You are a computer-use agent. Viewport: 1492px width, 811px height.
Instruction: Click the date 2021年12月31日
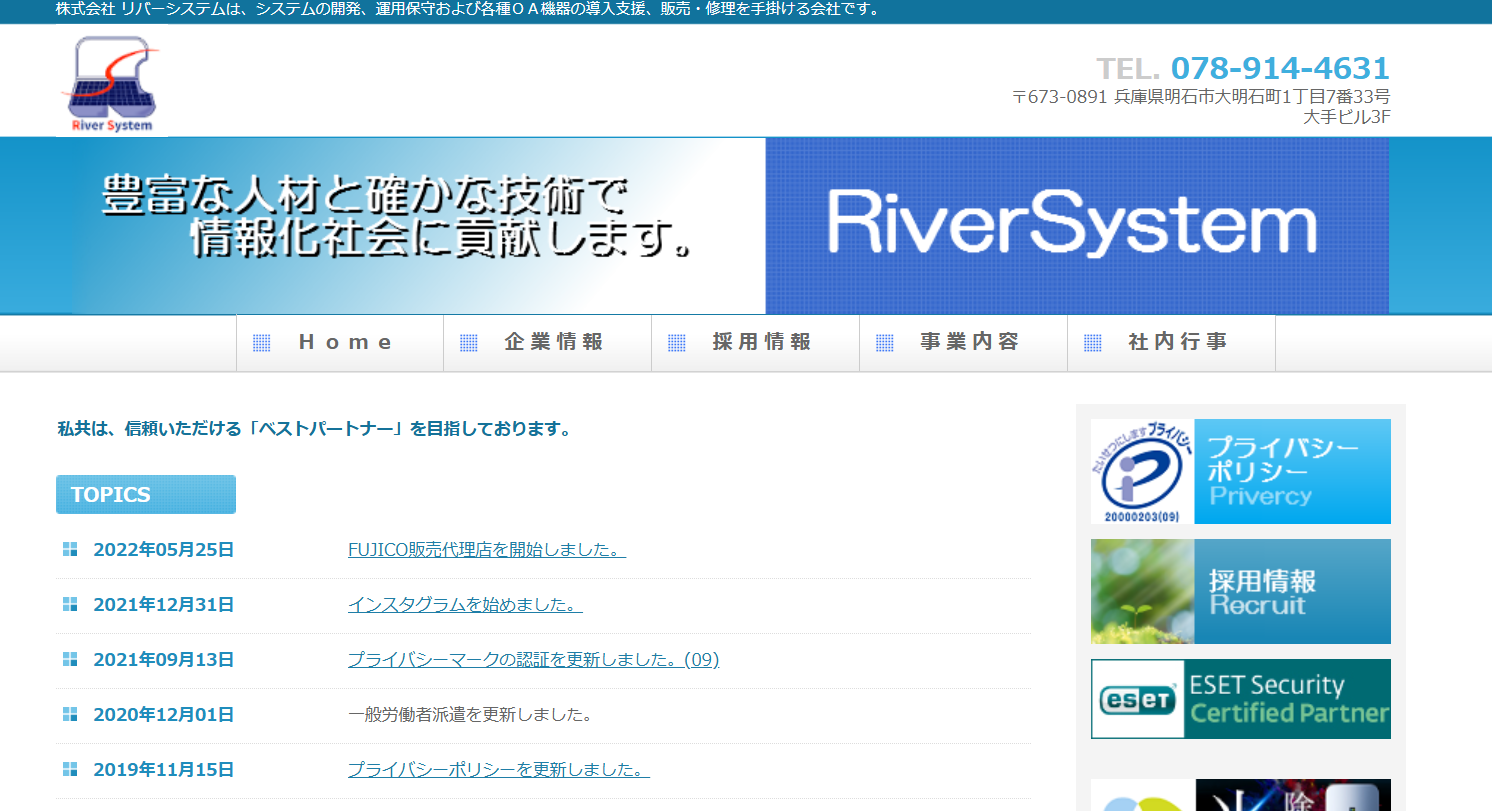164,604
